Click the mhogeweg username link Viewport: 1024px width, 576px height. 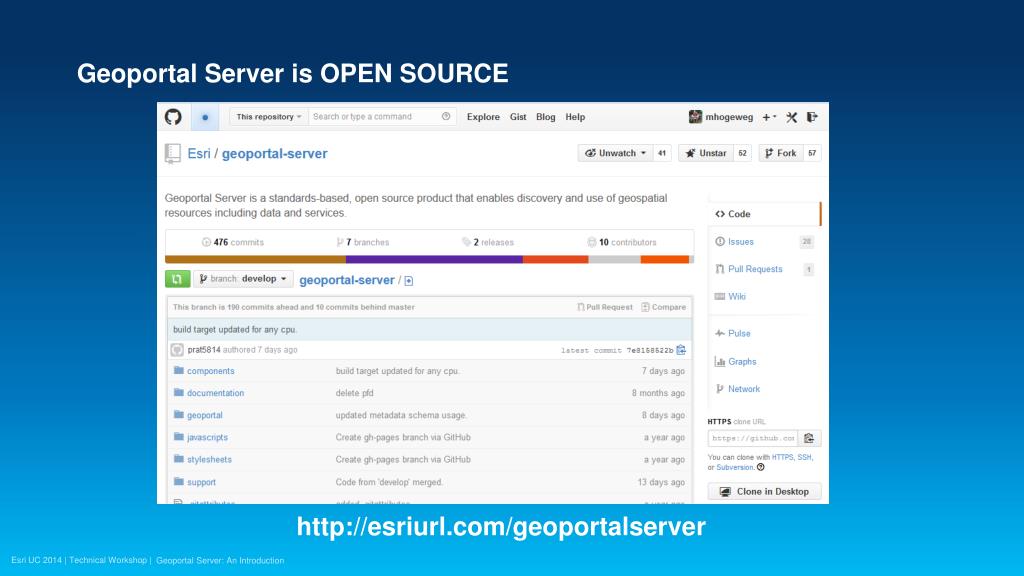(x=729, y=117)
